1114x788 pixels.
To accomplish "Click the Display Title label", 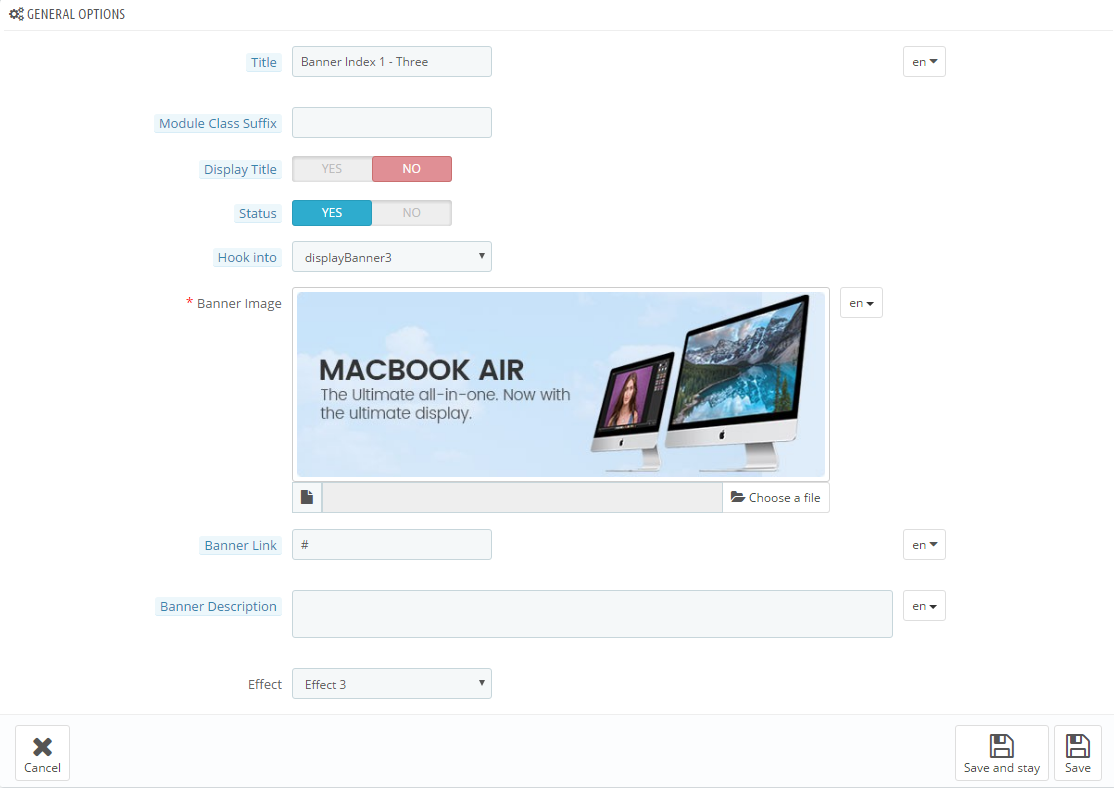I will tap(240, 170).
